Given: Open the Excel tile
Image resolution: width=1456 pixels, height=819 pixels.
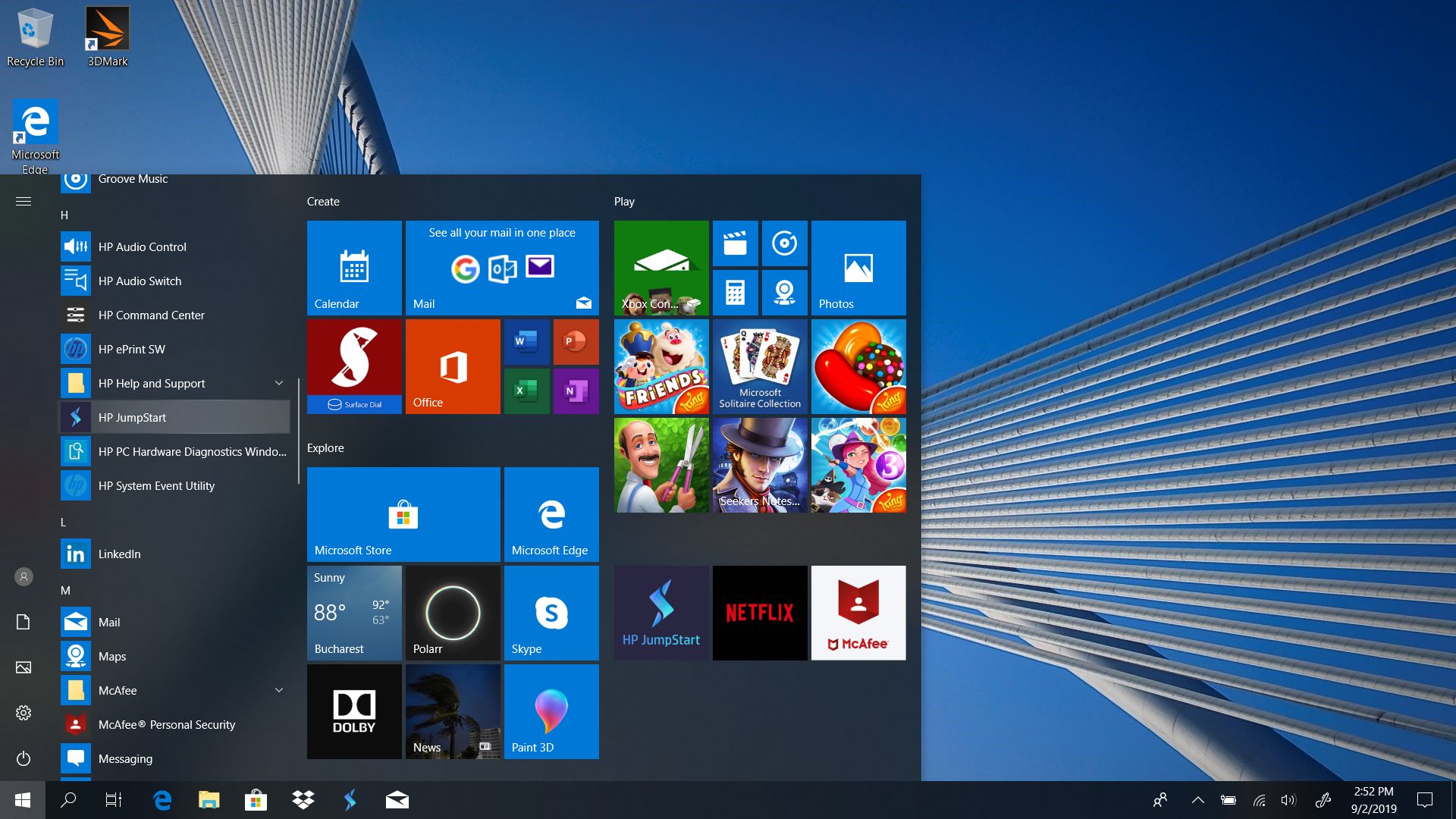Looking at the screenshot, I should point(526,391).
